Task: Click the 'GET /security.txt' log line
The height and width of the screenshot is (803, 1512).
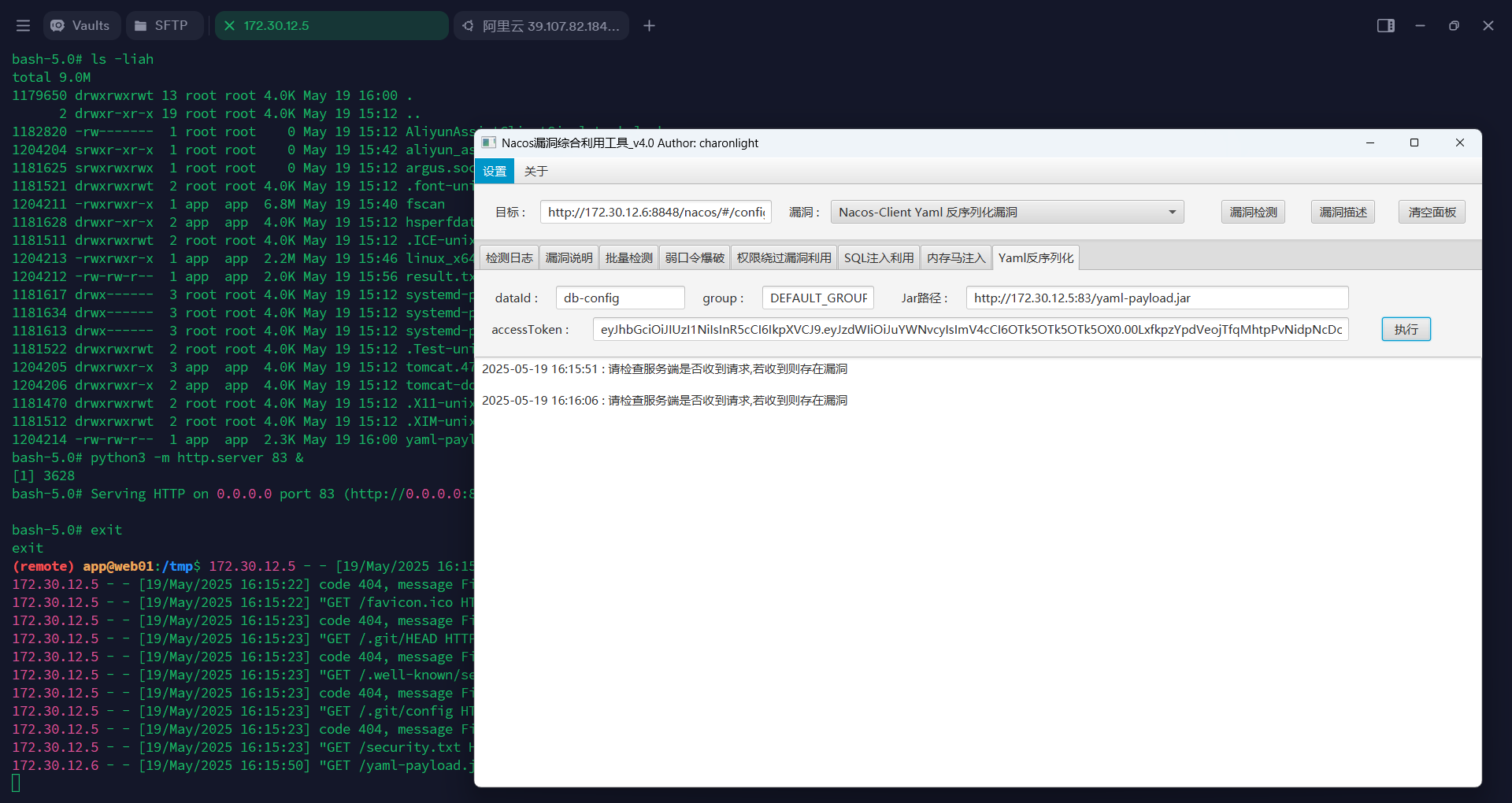Action: pos(243,747)
